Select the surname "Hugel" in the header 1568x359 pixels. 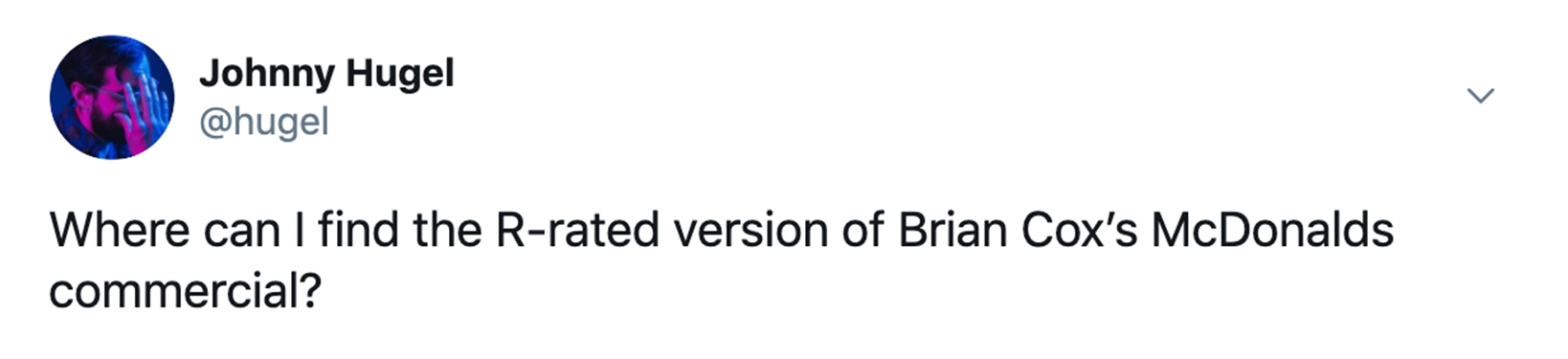coord(400,75)
